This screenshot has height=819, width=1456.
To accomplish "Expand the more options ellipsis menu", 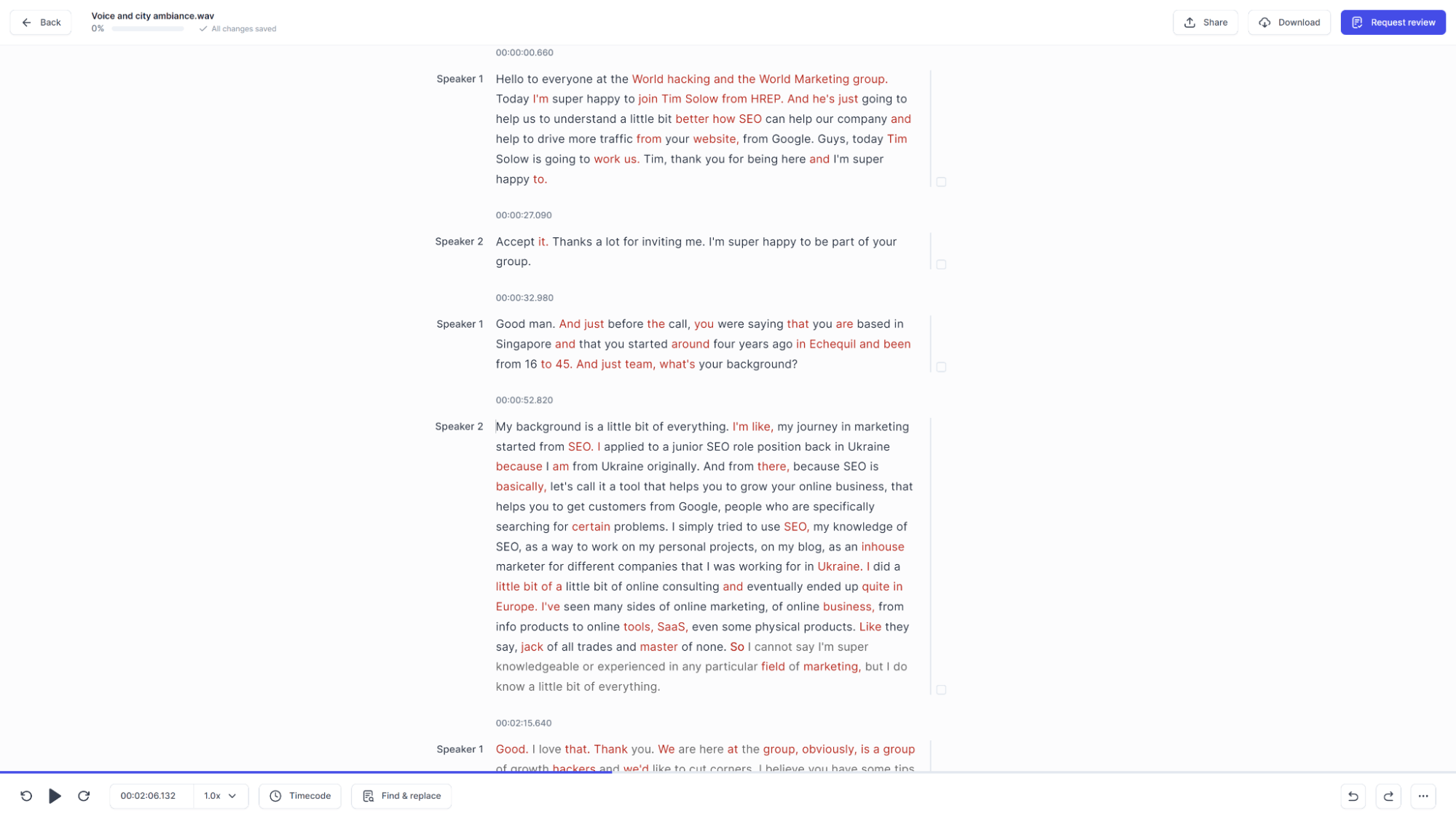I will 1423,795.
